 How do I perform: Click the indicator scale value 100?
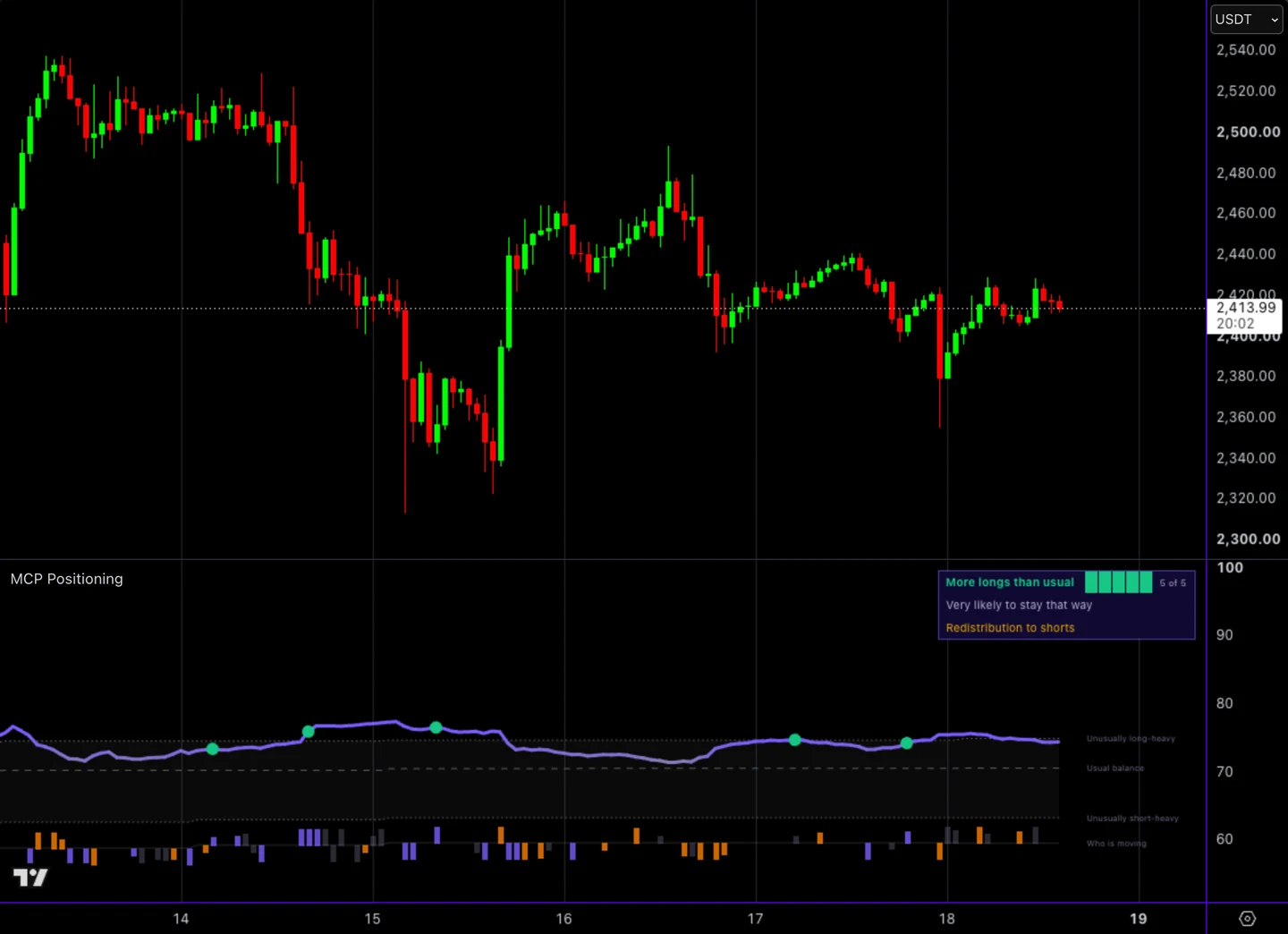[x=1230, y=567]
